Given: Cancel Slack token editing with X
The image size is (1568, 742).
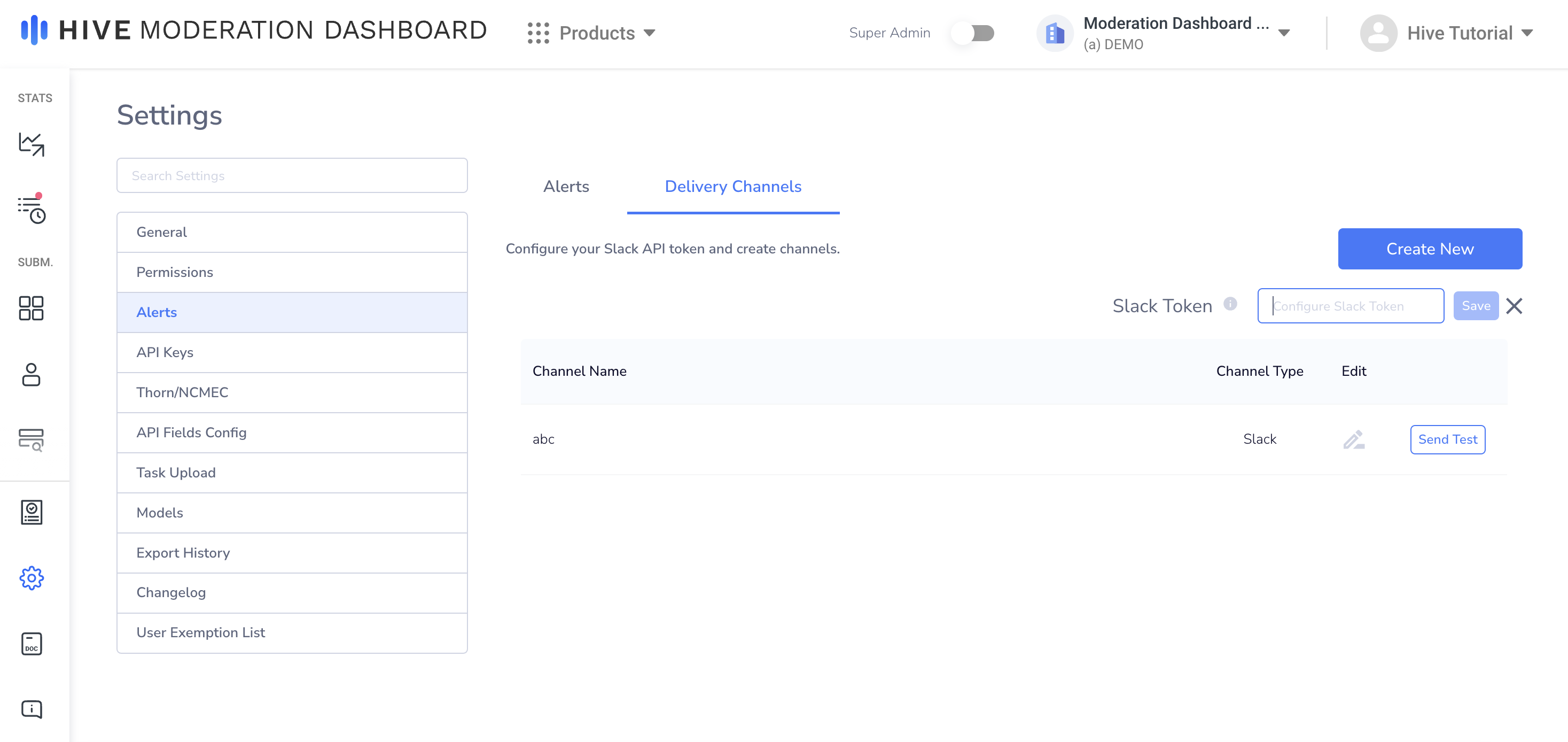Looking at the screenshot, I should click(x=1514, y=306).
